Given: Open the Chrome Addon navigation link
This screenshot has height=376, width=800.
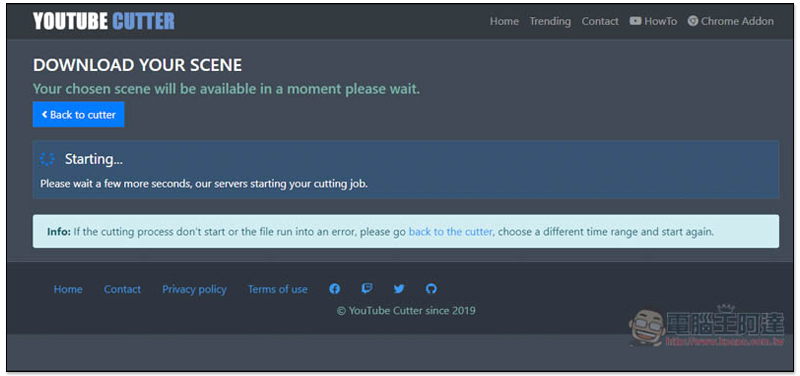Looking at the screenshot, I should click(x=731, y=21).
